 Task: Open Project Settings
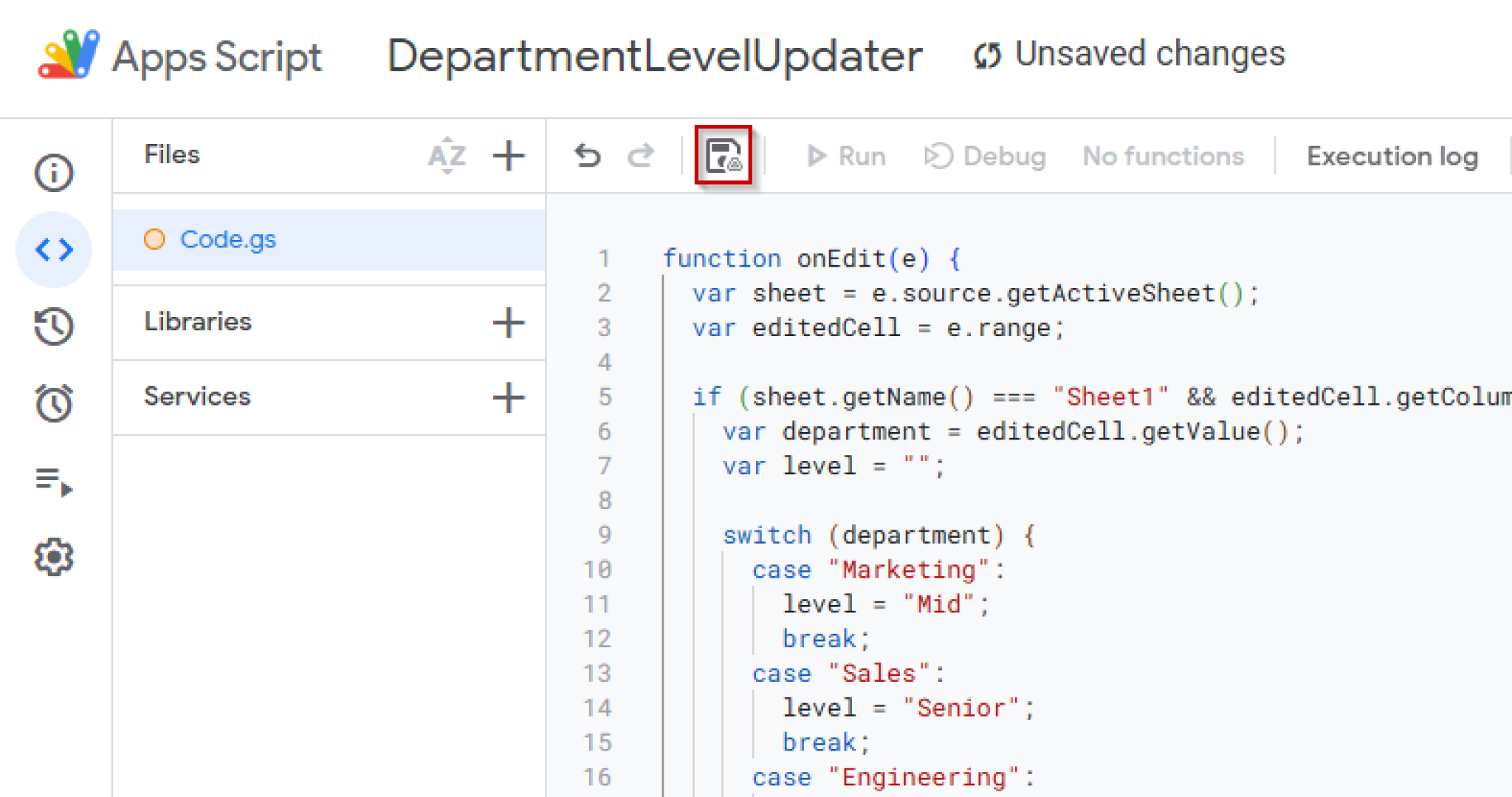click(53, 558)
